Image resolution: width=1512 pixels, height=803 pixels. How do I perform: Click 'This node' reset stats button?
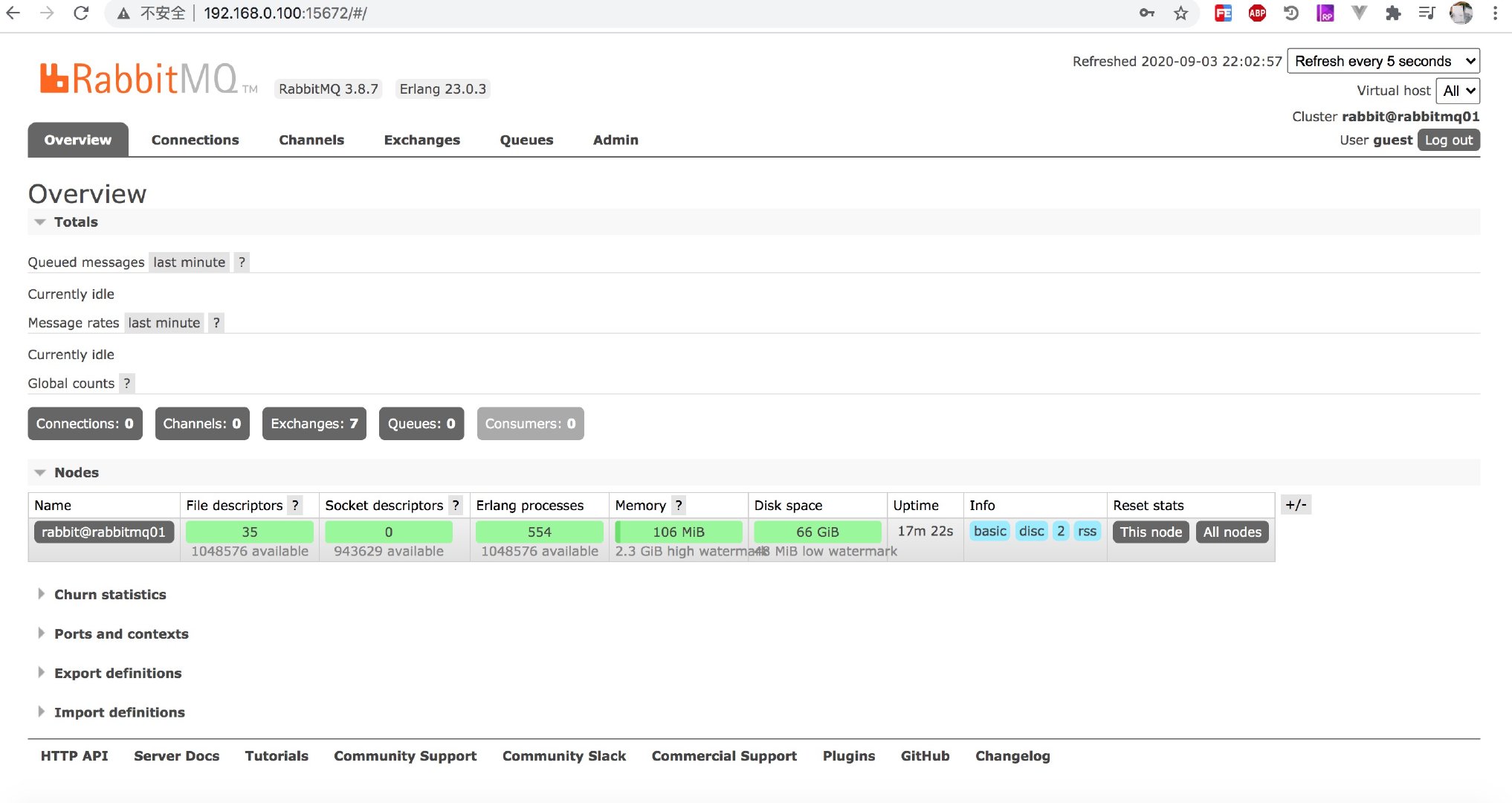point(1150,531)
